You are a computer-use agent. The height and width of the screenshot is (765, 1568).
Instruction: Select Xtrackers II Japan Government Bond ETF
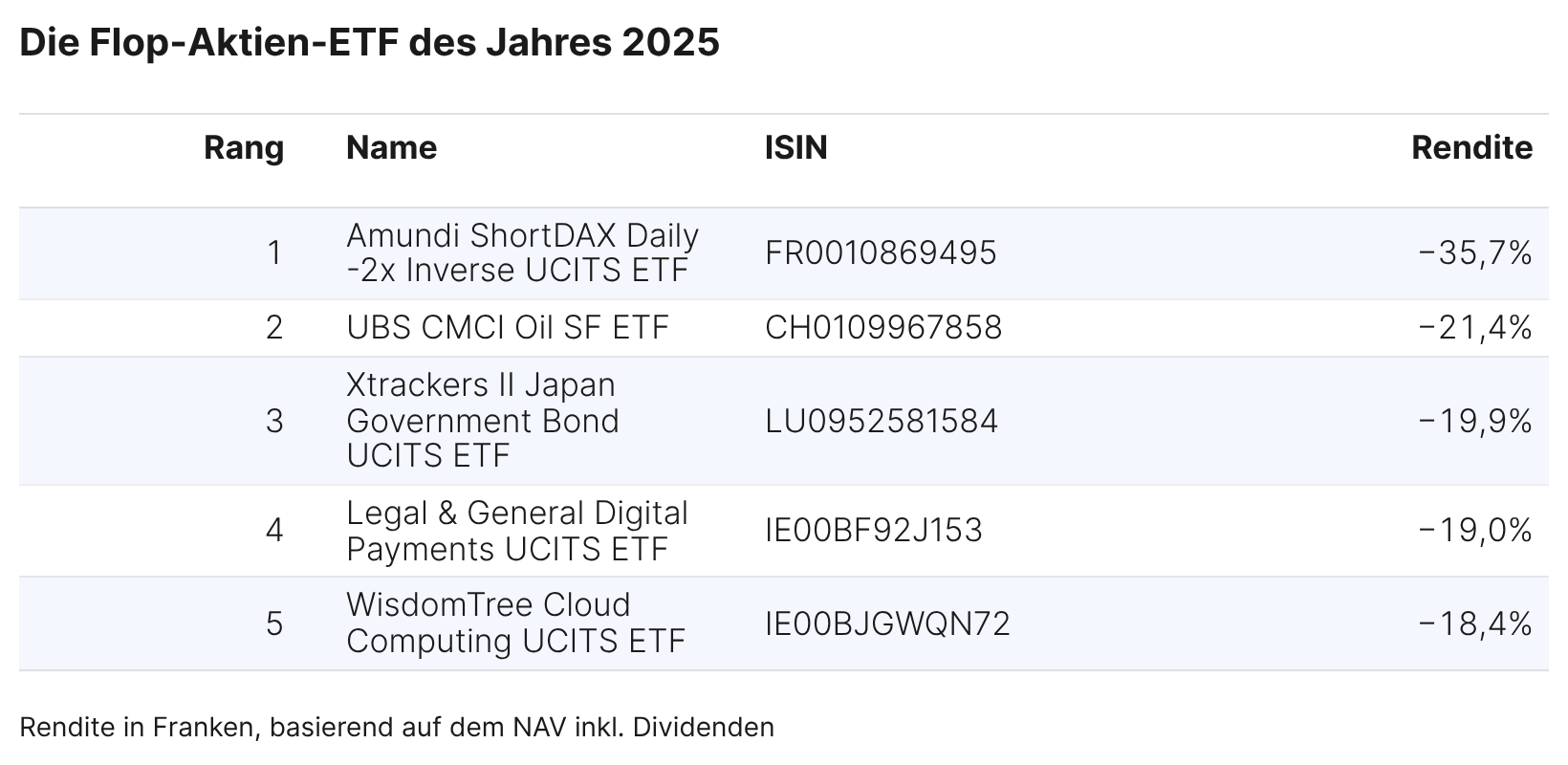483,421
